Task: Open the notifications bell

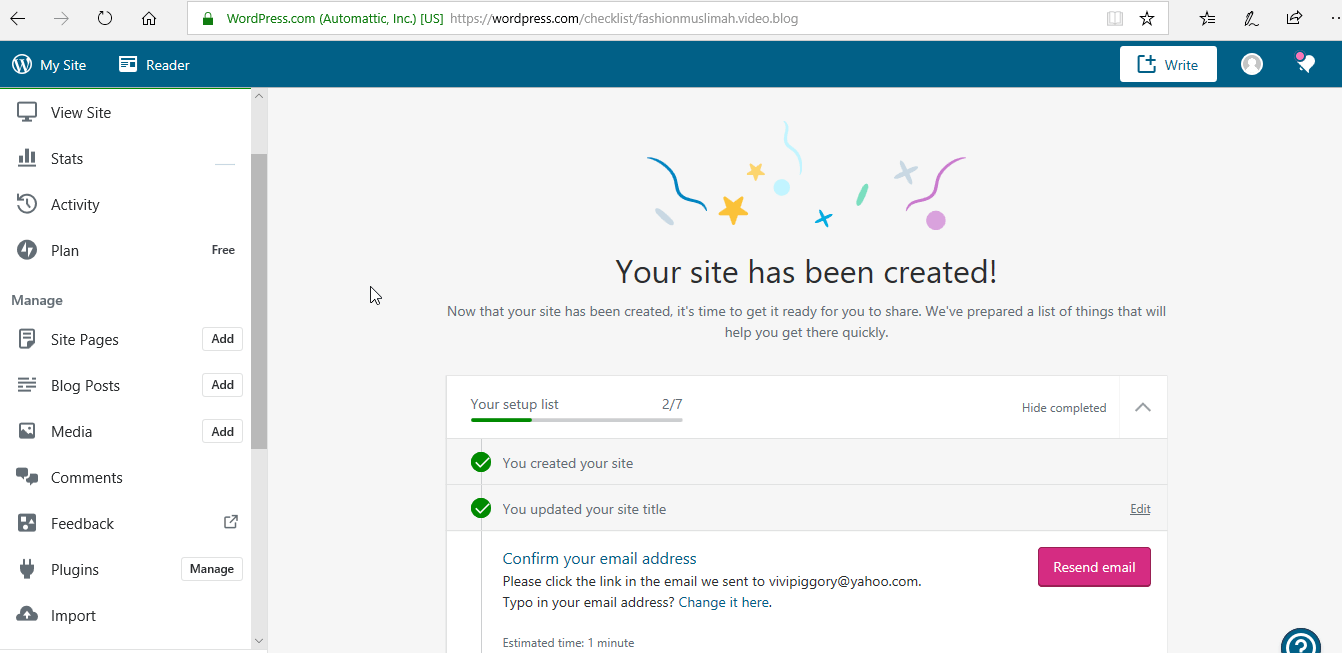Action: (x=1305, y=63)
